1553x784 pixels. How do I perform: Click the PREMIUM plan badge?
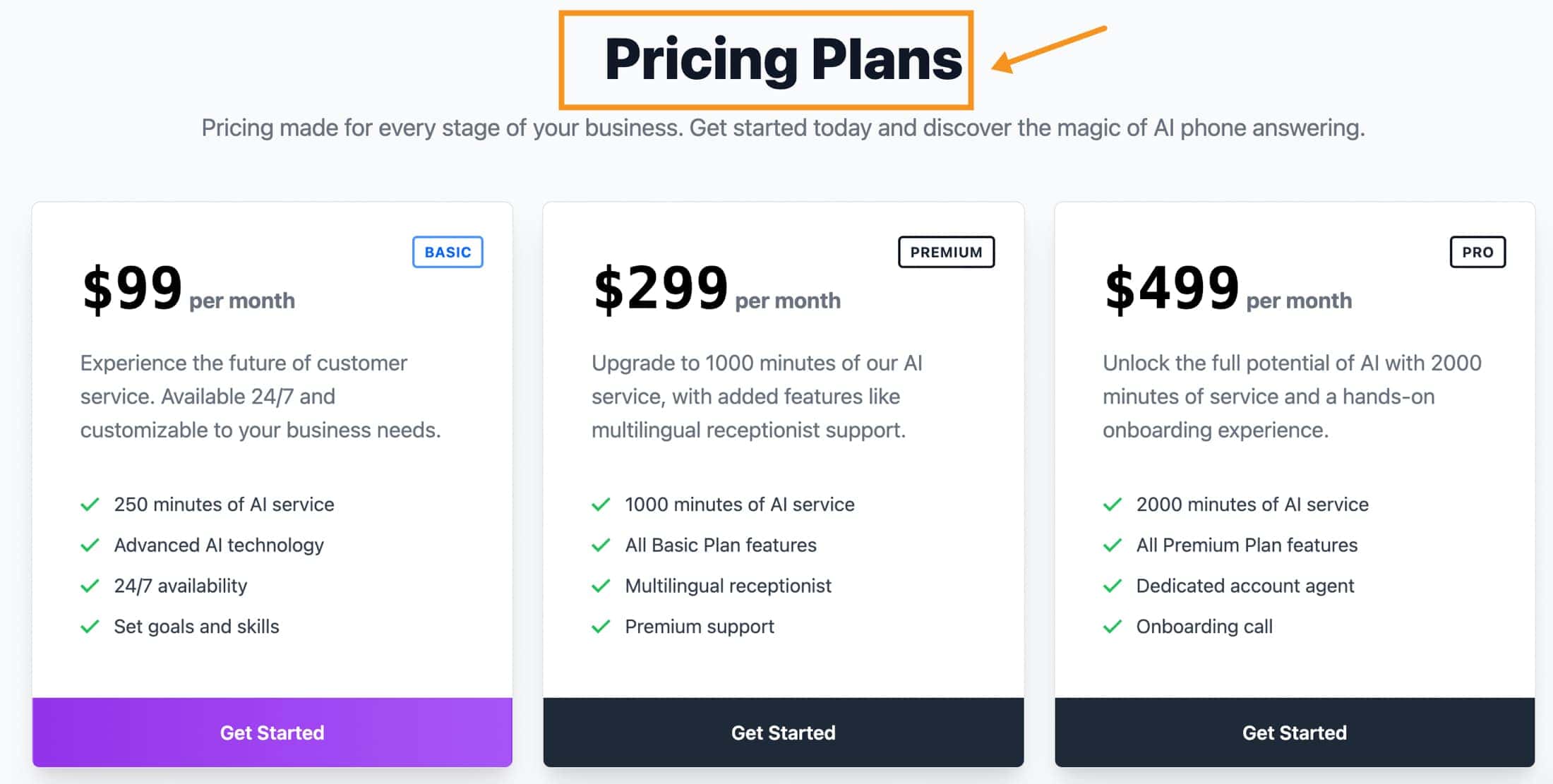point(946,252)
